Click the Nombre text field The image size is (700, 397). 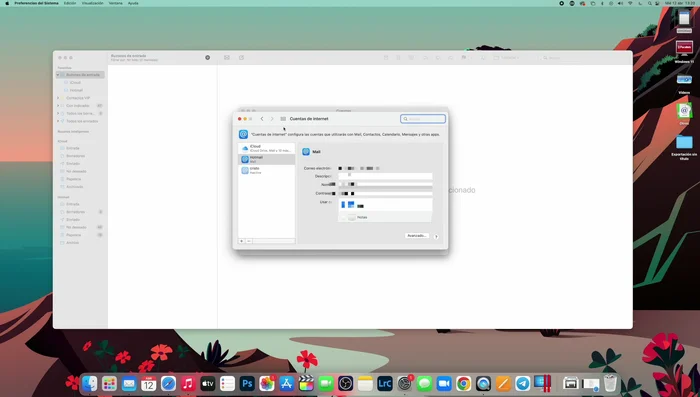385,184
